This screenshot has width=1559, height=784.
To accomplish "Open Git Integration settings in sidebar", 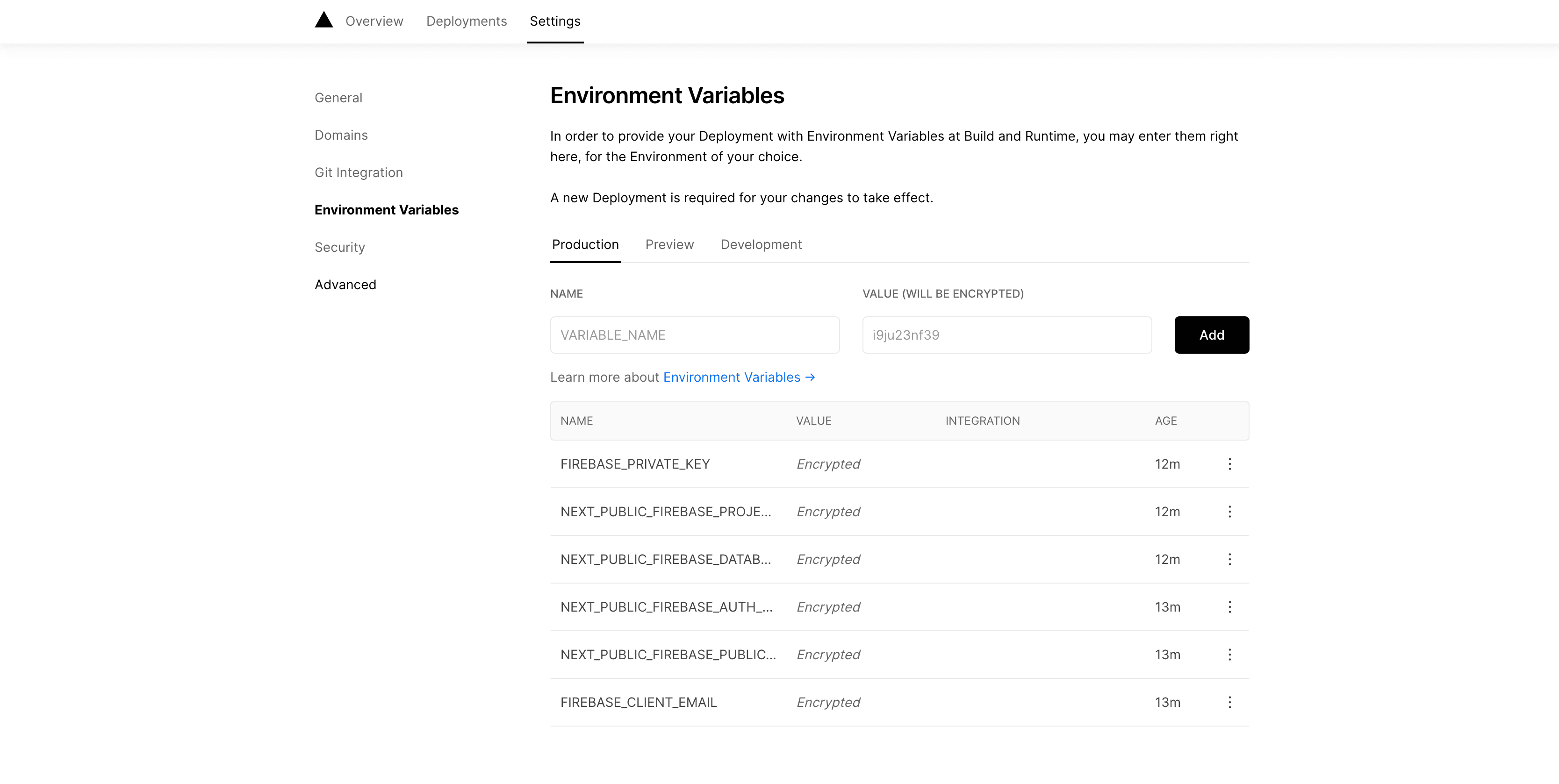I will [x=358, y=172].
